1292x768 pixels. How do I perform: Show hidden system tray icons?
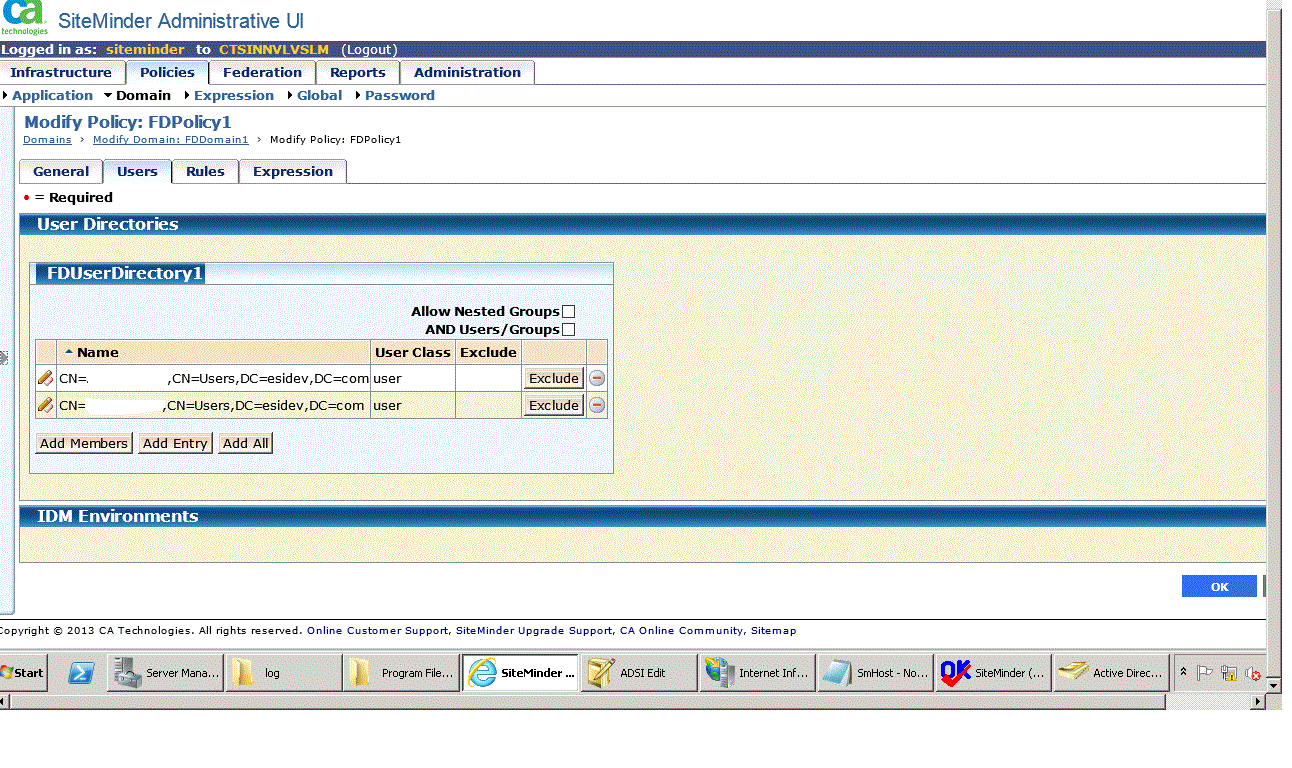point(1184,673)
